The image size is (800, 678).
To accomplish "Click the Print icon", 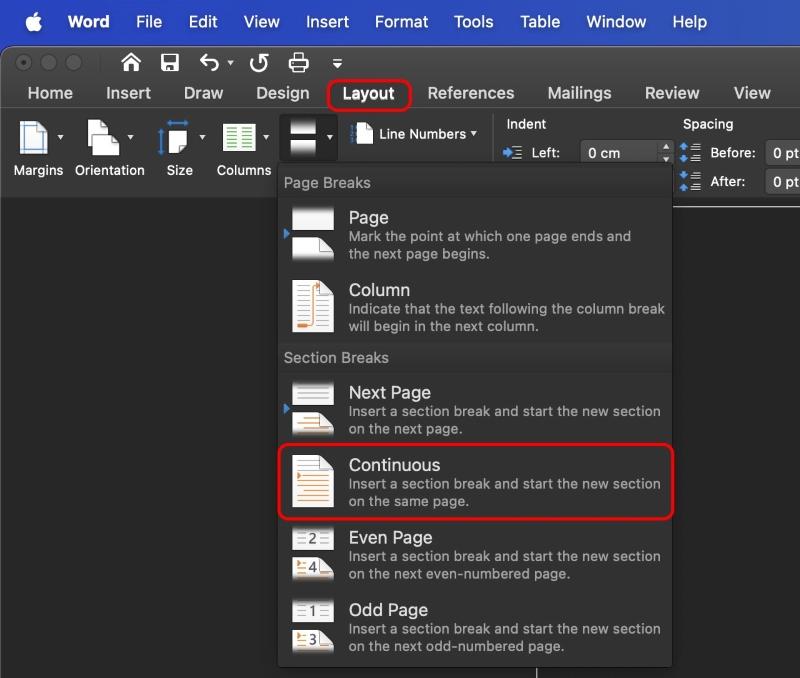I will (x=298, y=62).
